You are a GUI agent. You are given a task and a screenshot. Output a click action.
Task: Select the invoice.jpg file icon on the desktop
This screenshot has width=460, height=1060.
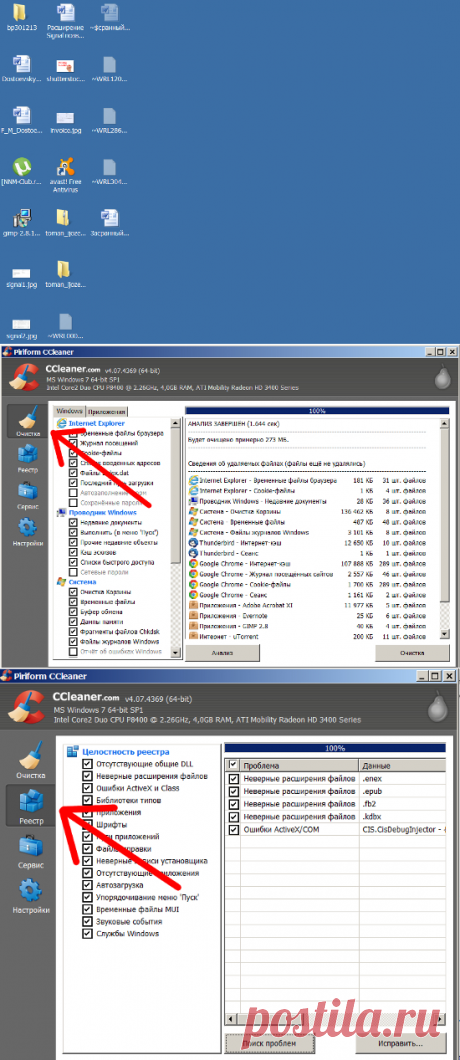coord(66,117)
